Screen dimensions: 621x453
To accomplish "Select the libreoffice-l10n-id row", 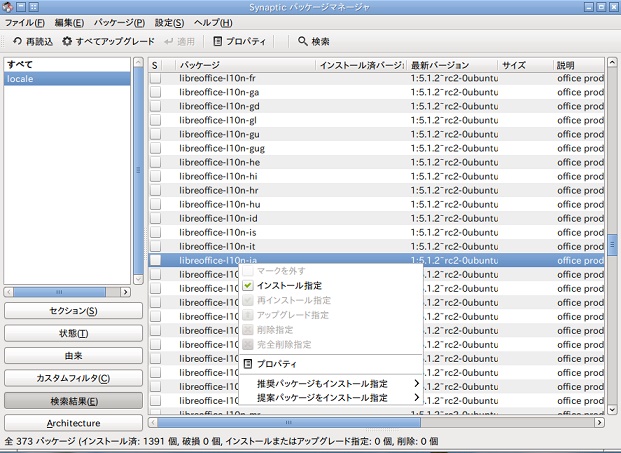I will coord(377,219).
